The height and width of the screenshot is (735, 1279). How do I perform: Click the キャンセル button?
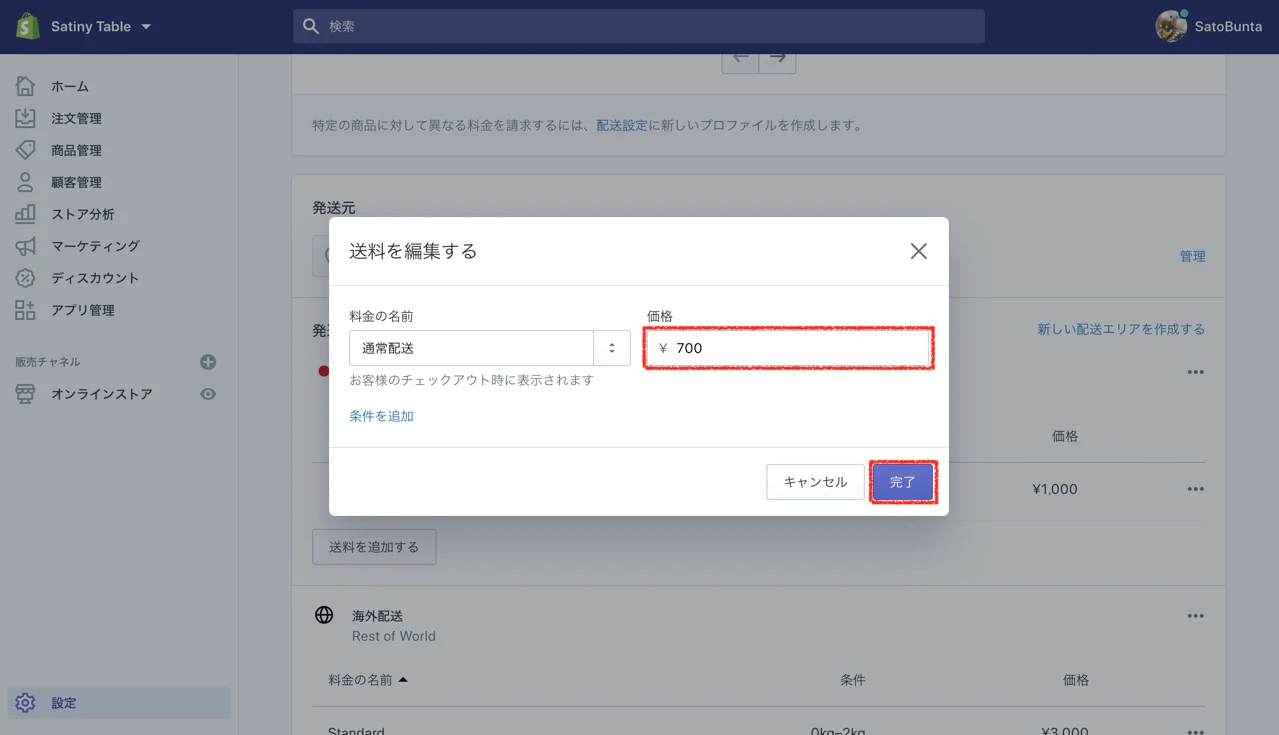[815, 482]
